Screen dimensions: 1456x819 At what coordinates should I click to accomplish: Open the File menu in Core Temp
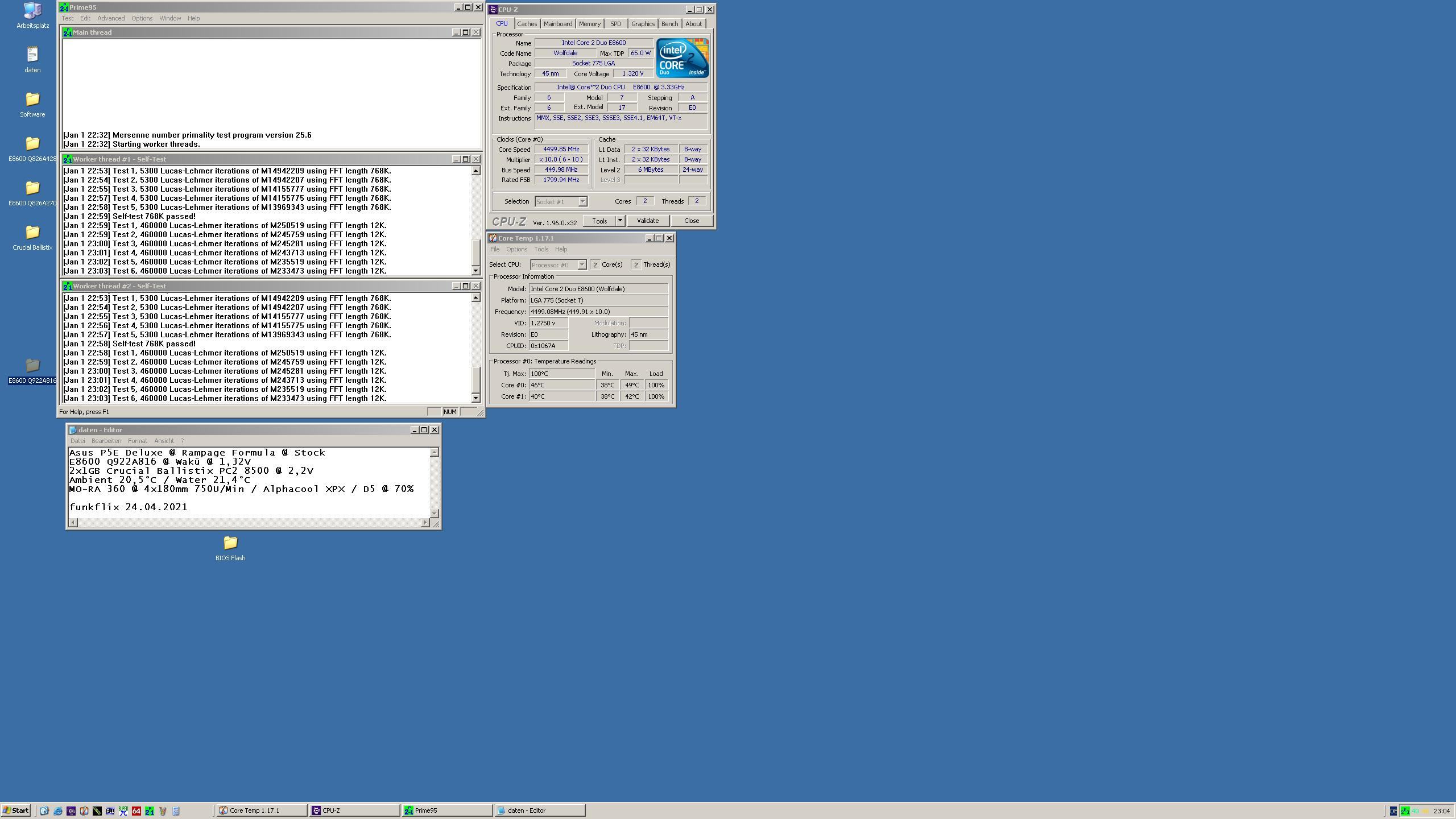(x=495, y=249)
